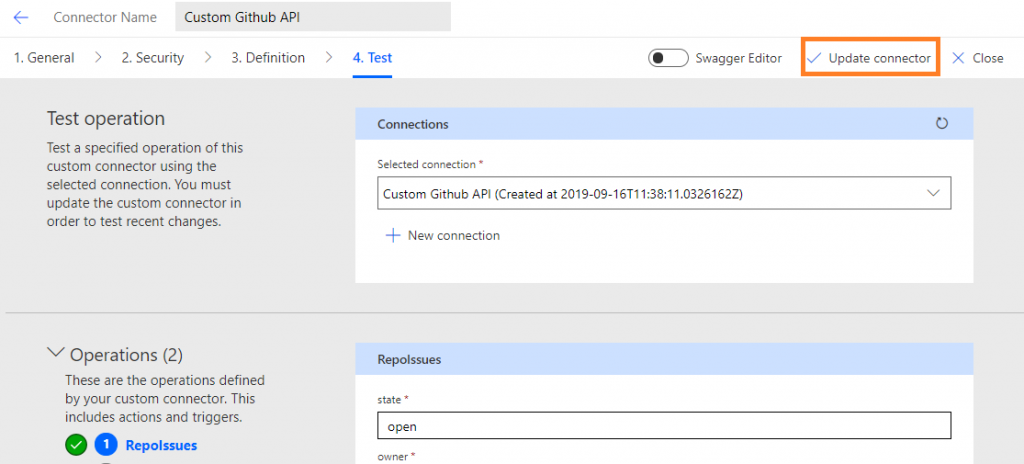Refresh the Connections list
The width and height of the screenshot is (1024, 464).
coord(941,124)
